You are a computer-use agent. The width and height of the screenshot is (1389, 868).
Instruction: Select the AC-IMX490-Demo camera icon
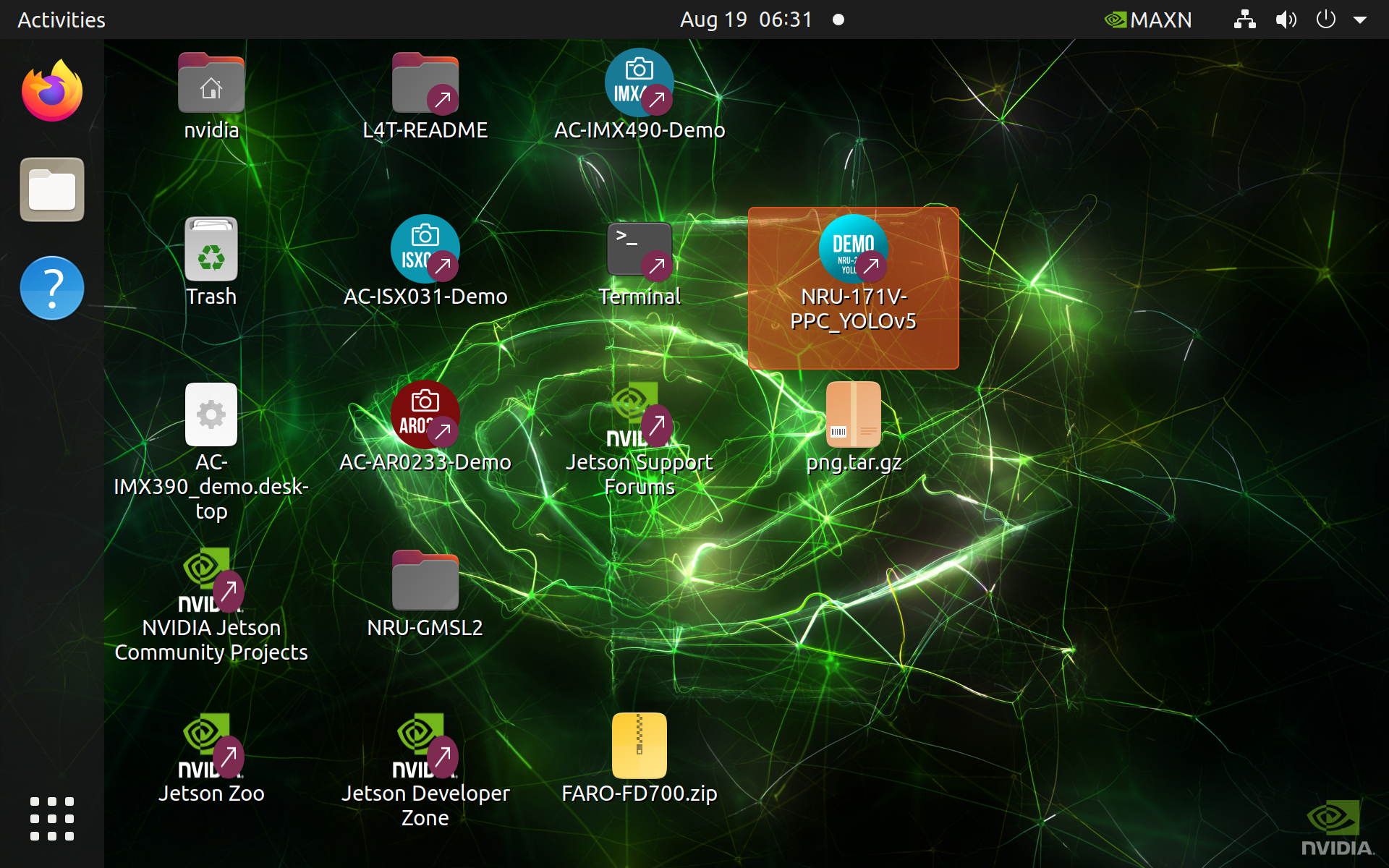[640, 84]
